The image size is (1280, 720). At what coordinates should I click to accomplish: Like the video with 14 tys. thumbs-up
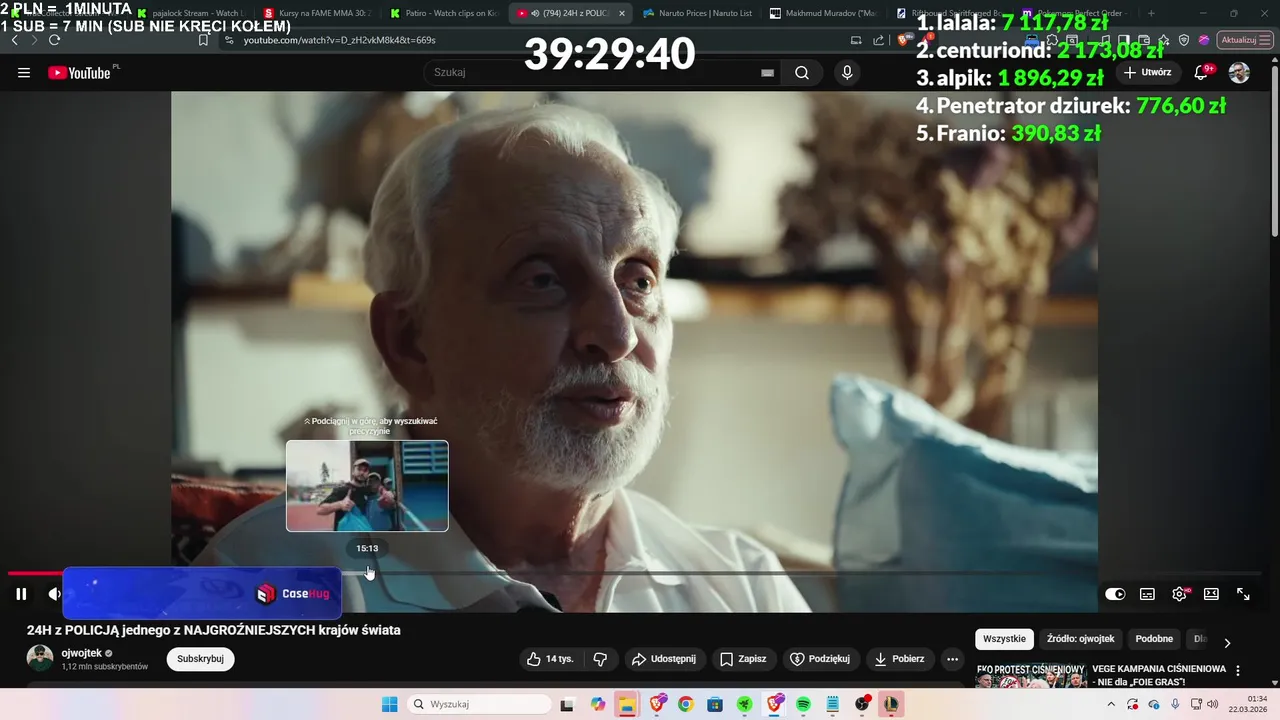click(551, 659)
